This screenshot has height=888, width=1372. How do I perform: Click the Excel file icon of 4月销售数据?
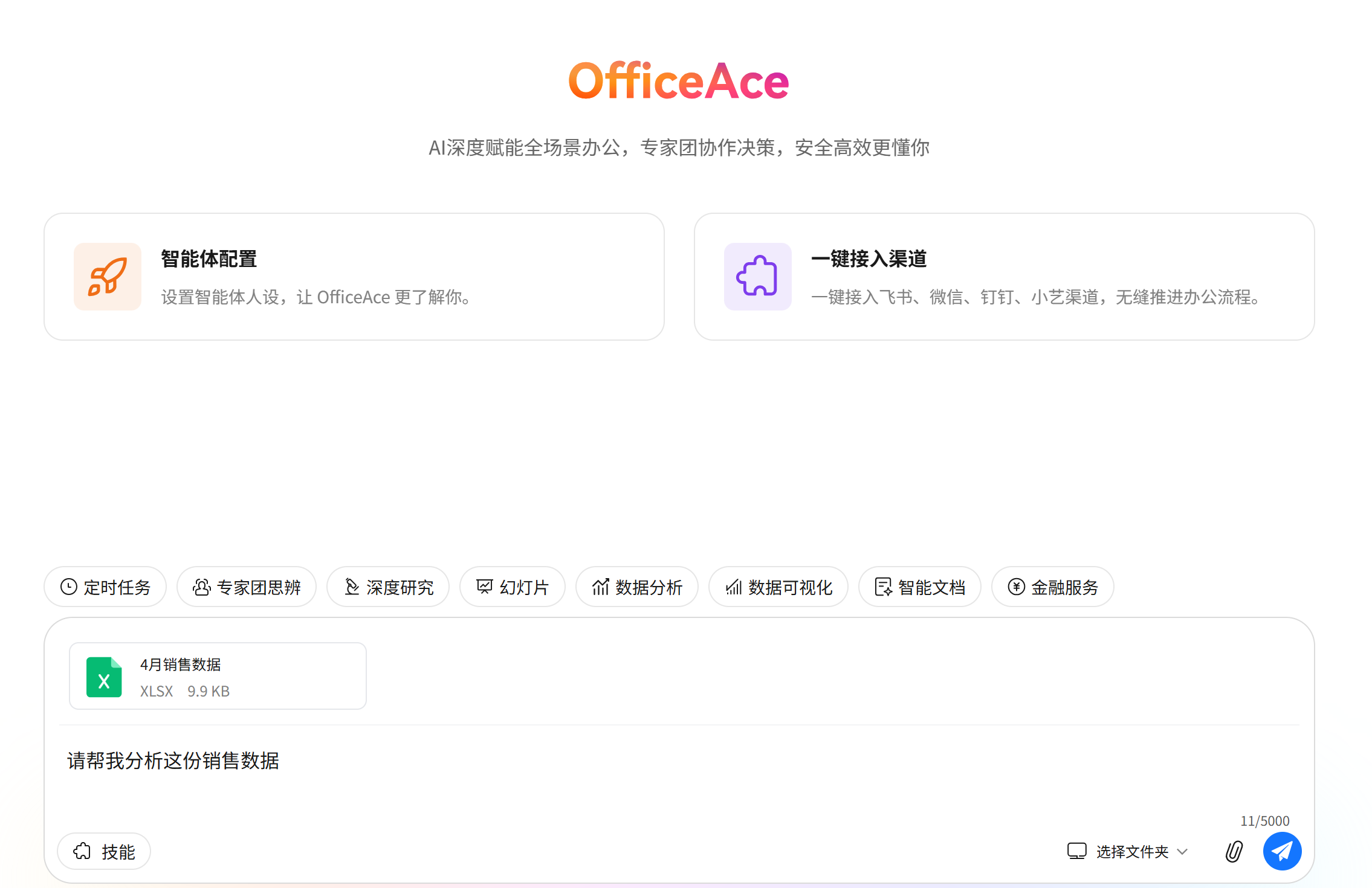click(104, 677)
